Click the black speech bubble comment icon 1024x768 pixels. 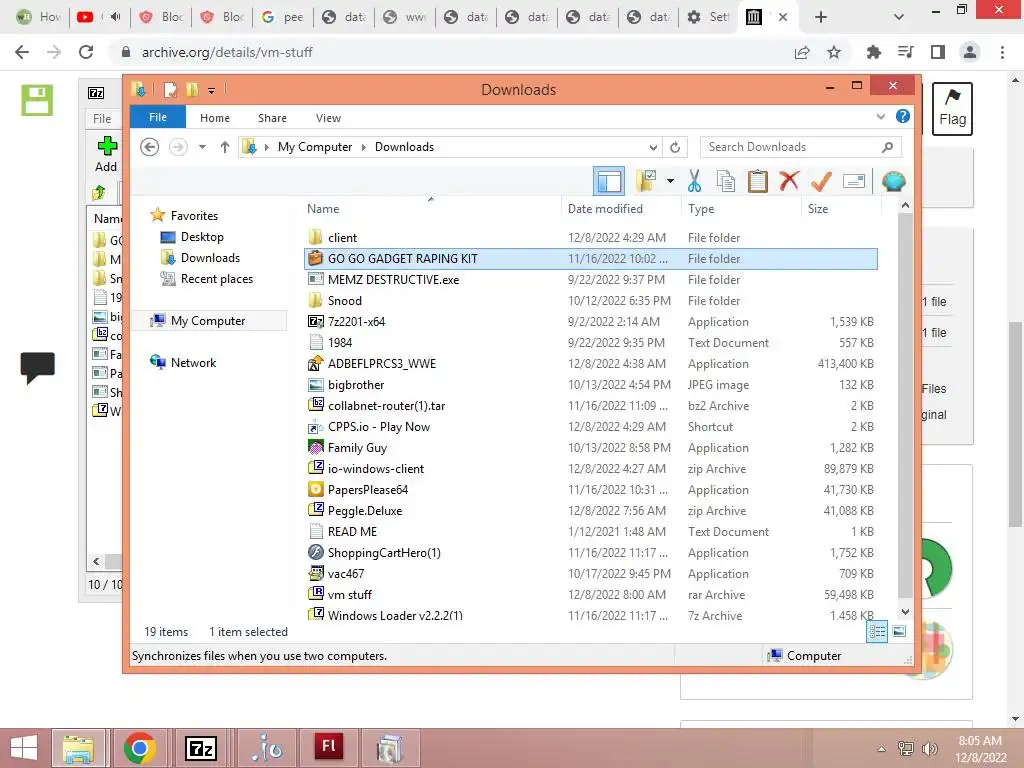tap(38, 368)
